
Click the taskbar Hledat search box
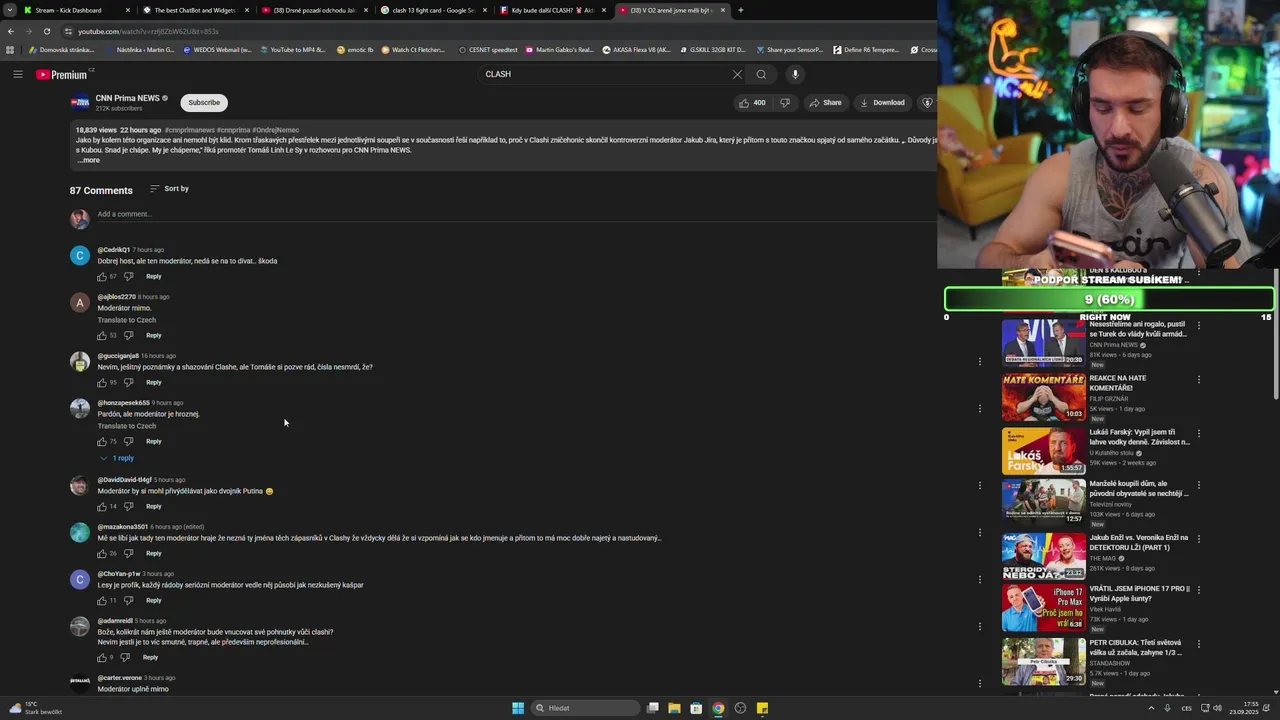click(x=587, y=708)
